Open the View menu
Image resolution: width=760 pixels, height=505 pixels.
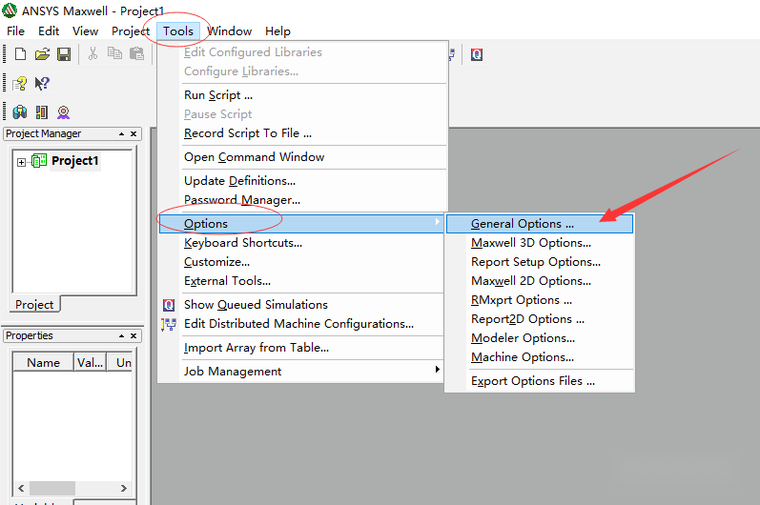[x=85, y=31]
